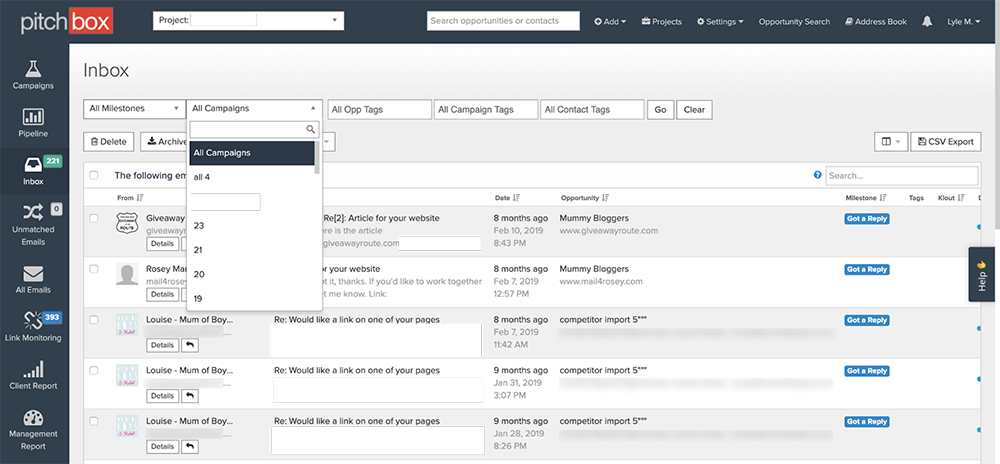Click magnifier icon in campaign dropdown search
The height and width of the screenshot is (464, 1000).
(311, 129)
